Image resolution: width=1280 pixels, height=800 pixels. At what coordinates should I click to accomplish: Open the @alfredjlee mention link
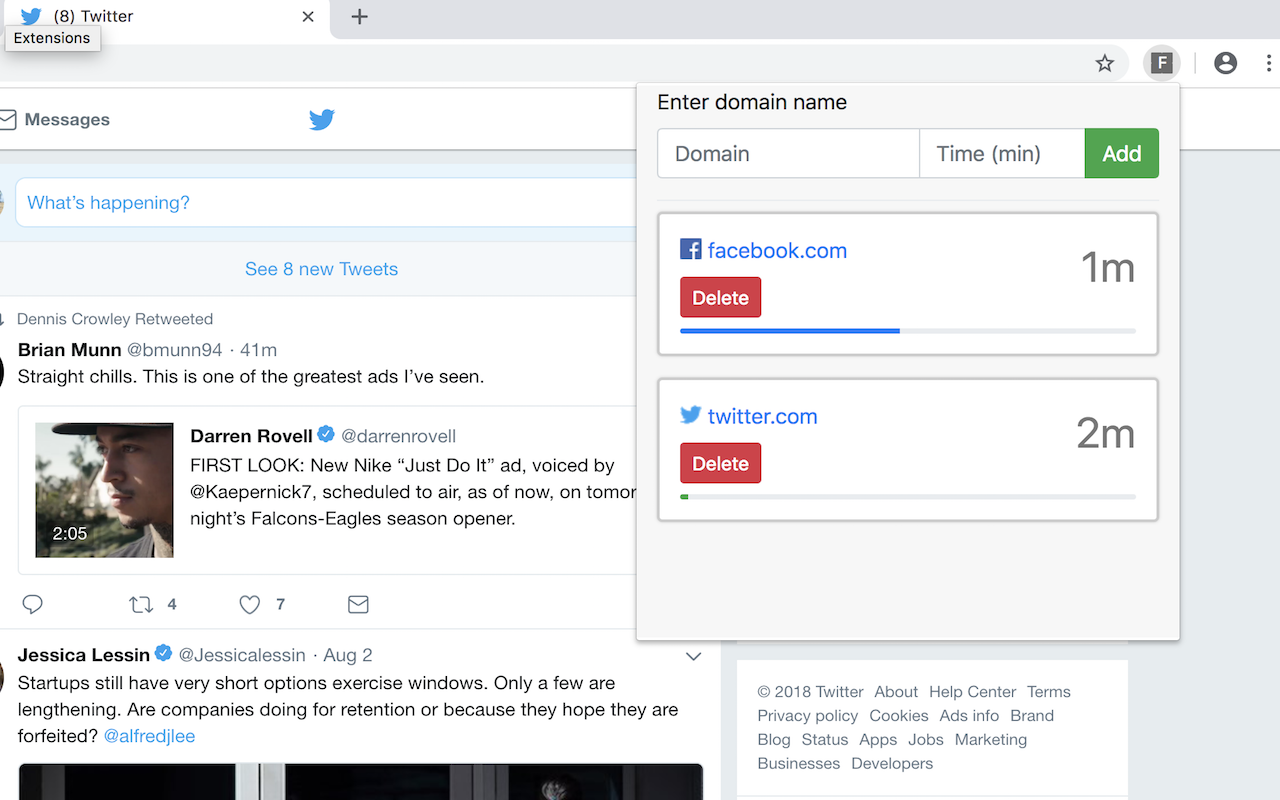coord(150,736)
